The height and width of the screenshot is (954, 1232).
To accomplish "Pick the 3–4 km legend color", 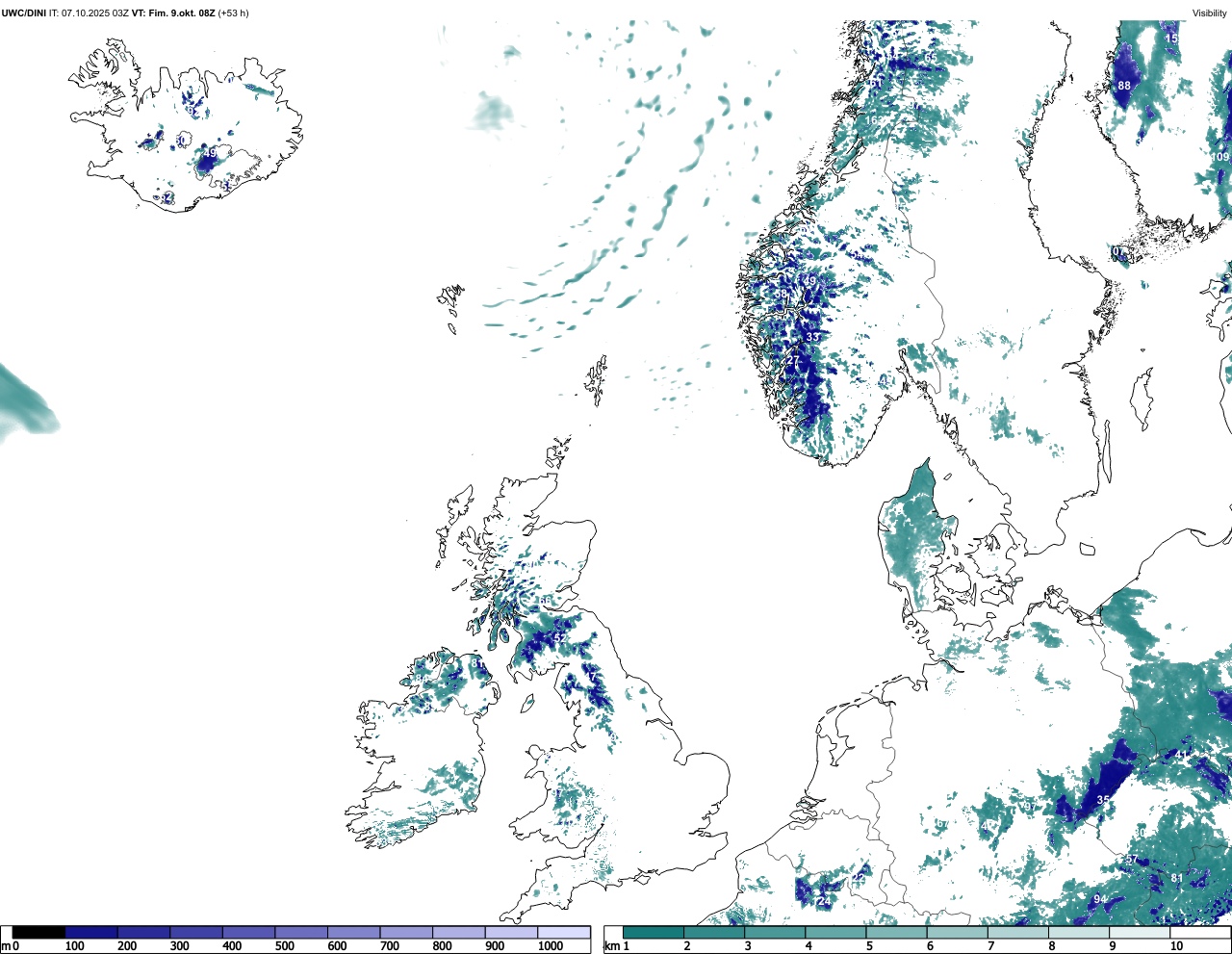I will [775, 932].
